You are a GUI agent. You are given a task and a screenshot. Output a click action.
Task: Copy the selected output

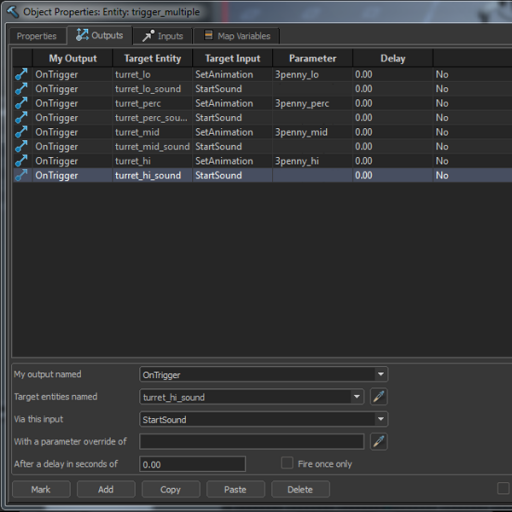tap(171, 489)
